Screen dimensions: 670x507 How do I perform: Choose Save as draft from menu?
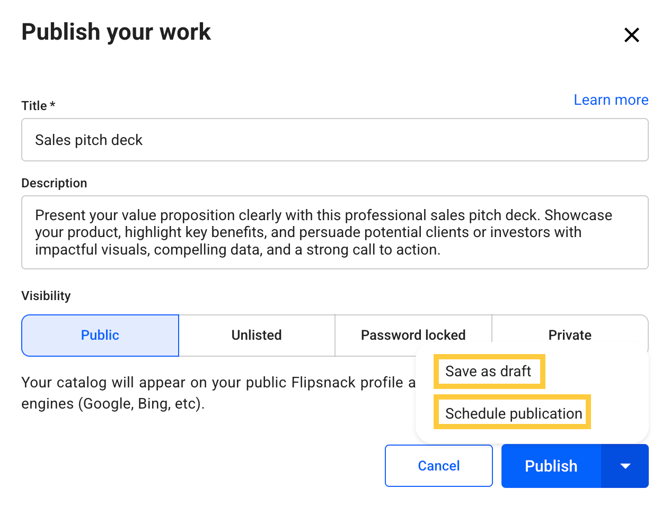coord(488,371)
